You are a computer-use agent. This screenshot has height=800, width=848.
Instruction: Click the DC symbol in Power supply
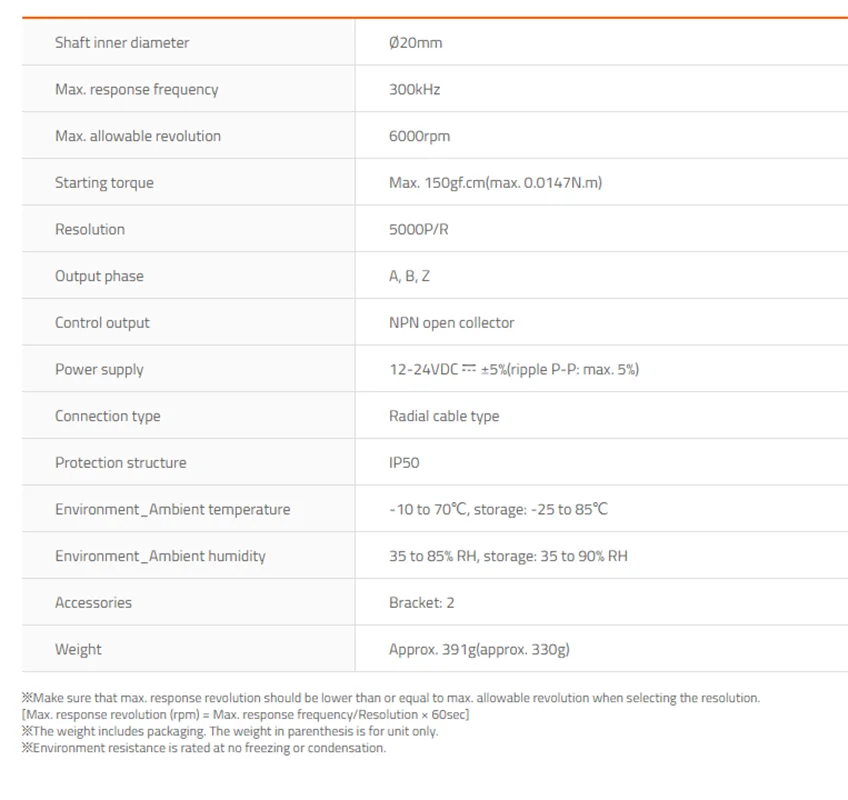click(x=469, y=368)
